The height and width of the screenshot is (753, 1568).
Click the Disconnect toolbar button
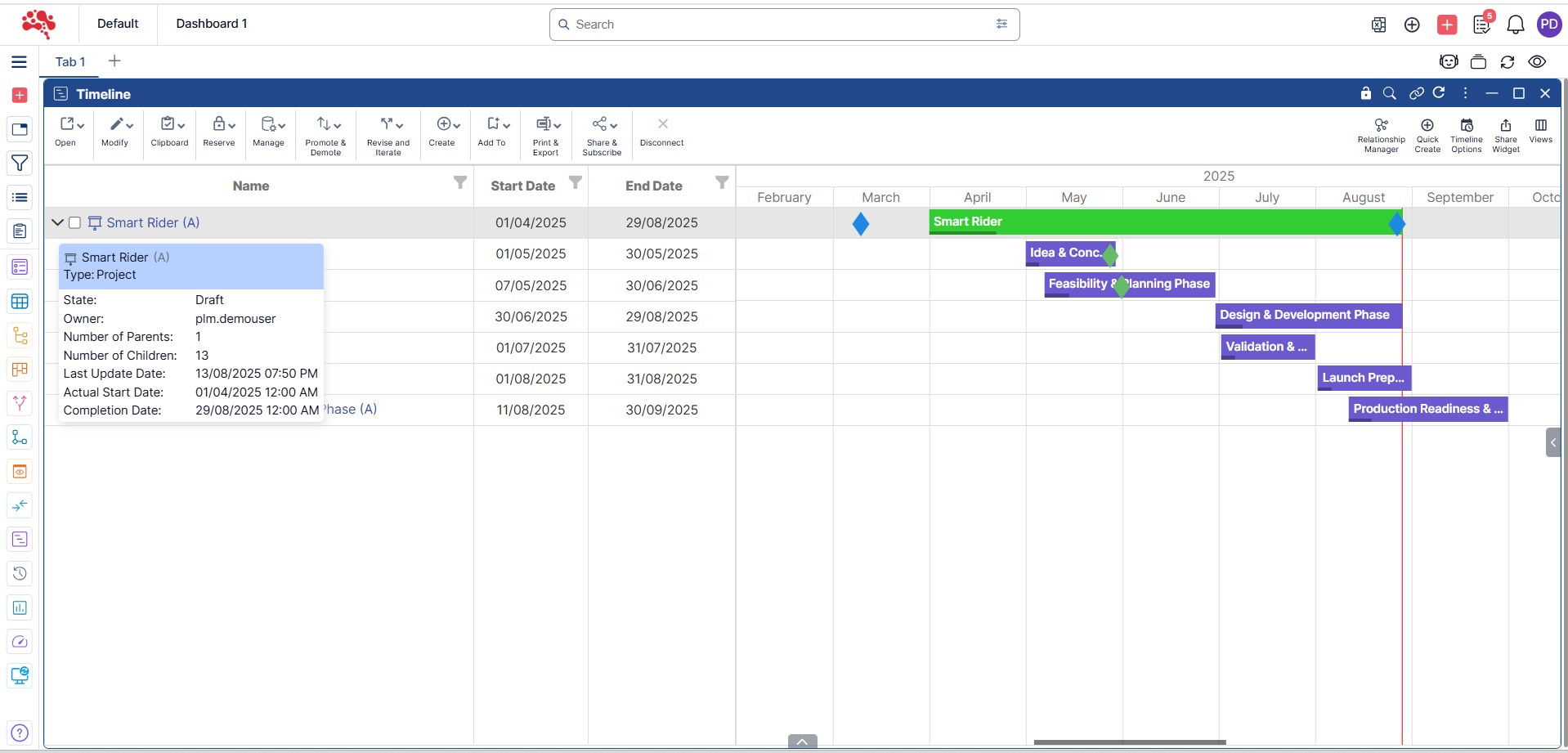tap(661, 132)
